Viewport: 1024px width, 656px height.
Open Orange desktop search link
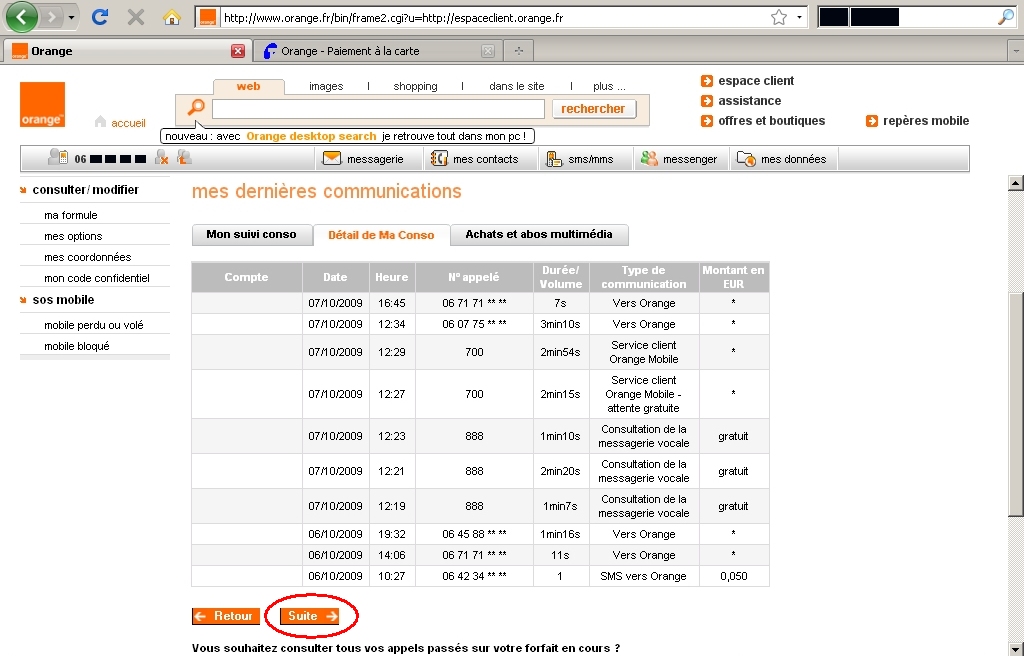[x=311, y=137]
